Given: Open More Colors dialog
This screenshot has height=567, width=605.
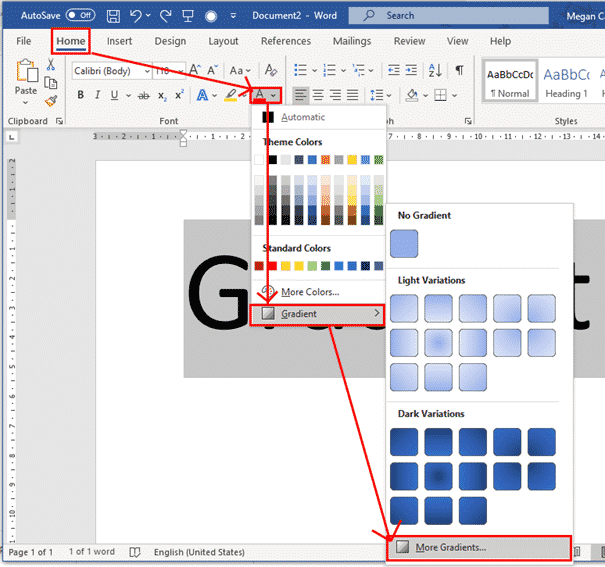Looking at the screenshot, I should coord(309,291).
